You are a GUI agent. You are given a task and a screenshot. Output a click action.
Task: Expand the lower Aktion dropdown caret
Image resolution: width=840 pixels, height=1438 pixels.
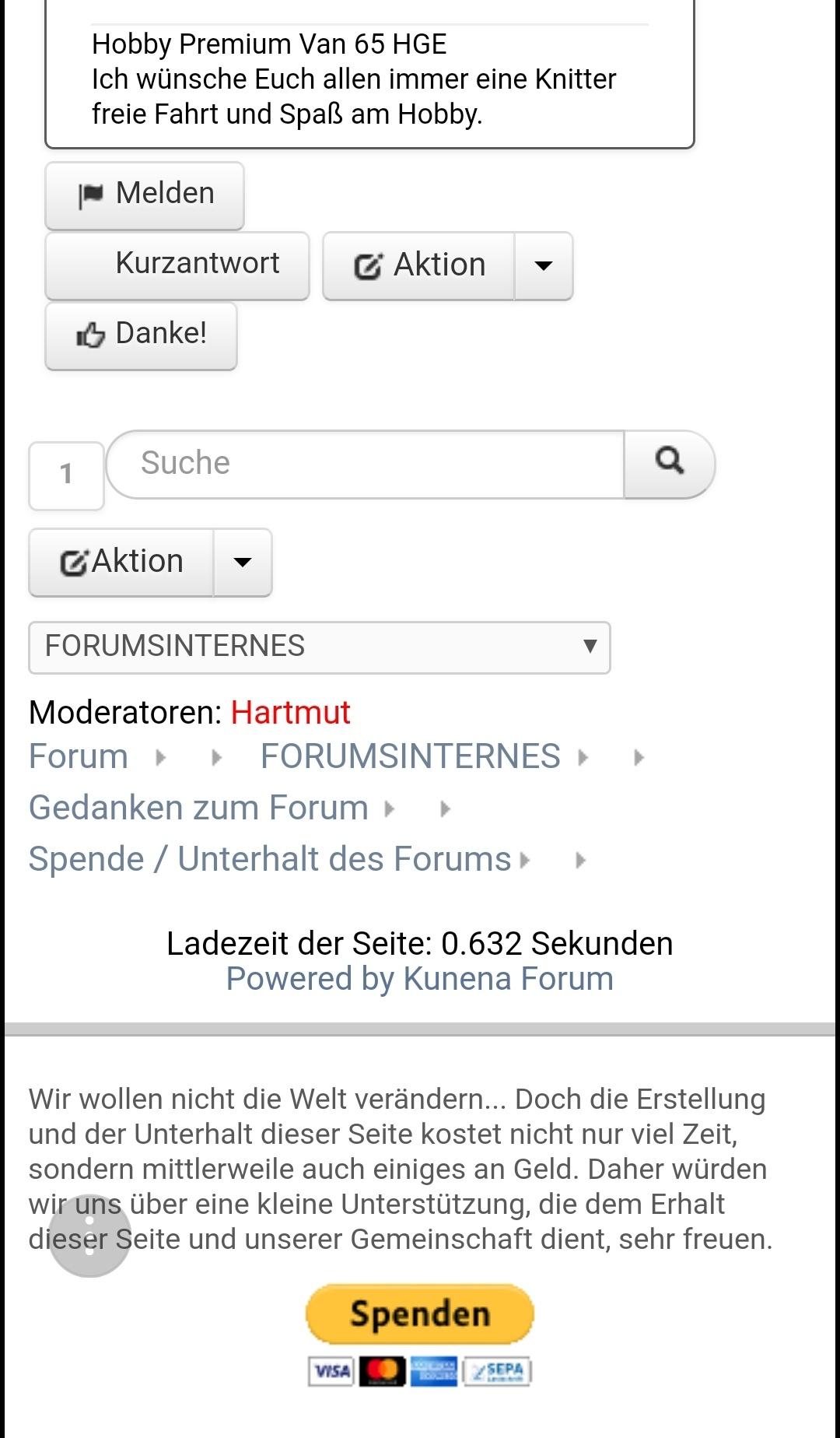[243, 562]
